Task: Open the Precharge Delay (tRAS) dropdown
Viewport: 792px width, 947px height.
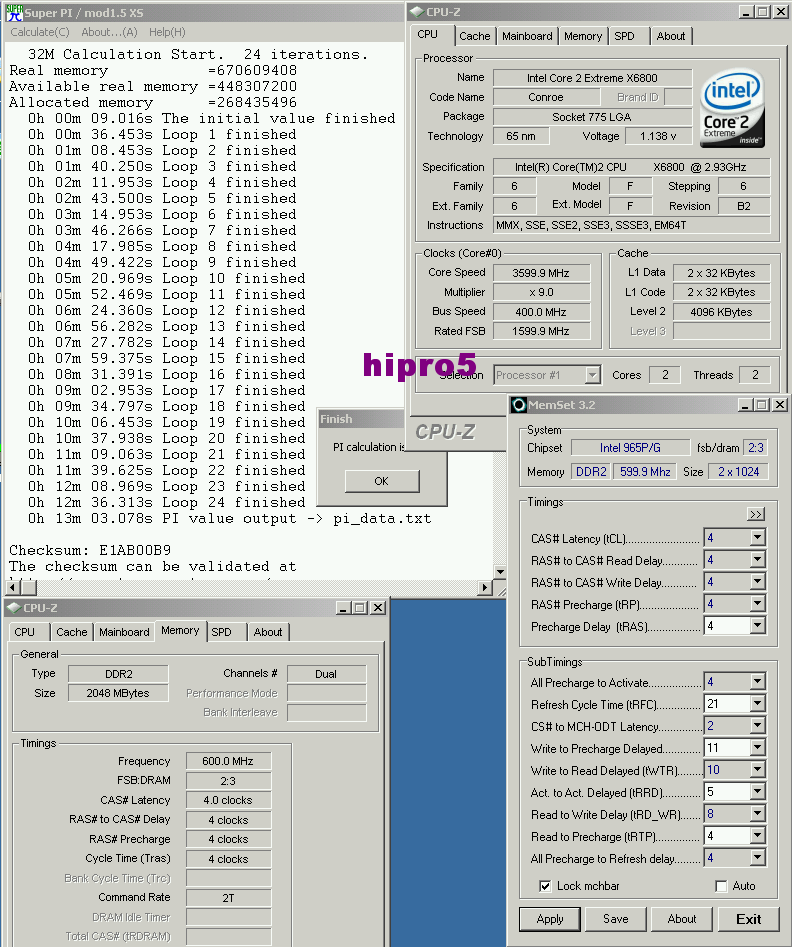Action: (758, 626)
